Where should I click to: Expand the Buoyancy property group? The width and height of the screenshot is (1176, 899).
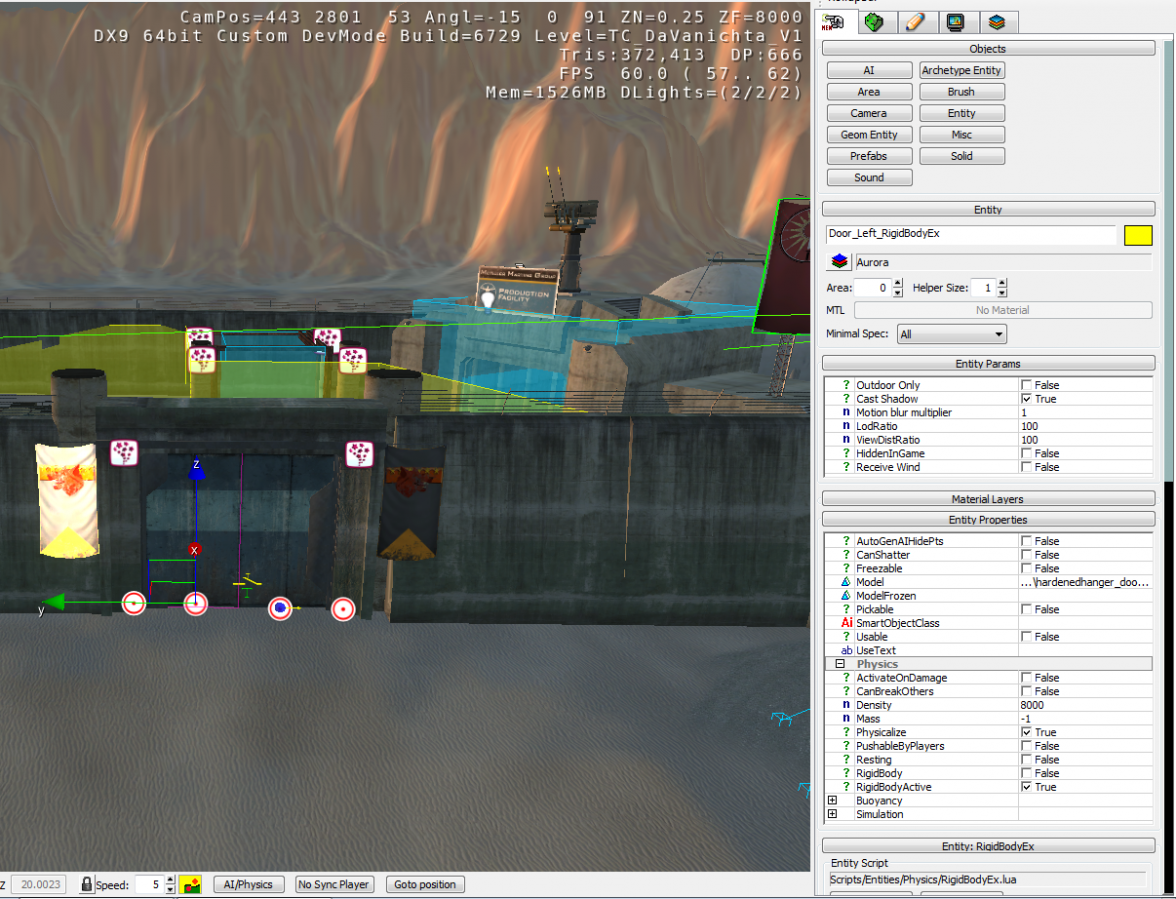click(x=832, y=801)
